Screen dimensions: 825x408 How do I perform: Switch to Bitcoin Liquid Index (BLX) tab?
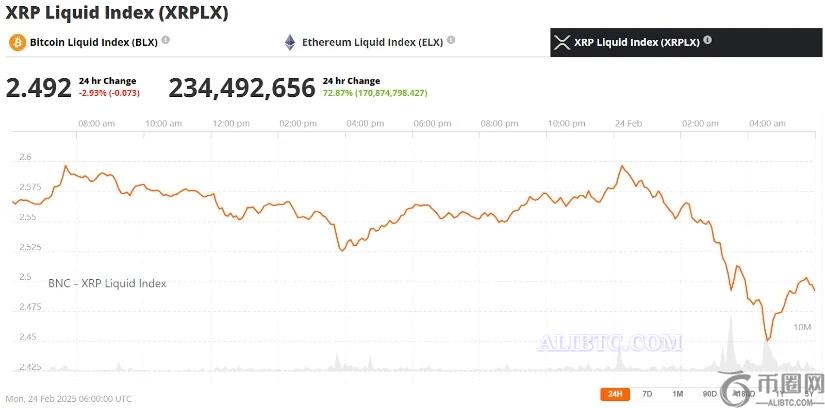click(x=93, y=43)
